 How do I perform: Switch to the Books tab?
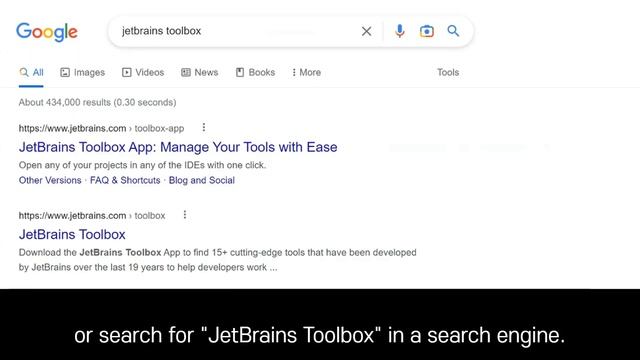256,73
